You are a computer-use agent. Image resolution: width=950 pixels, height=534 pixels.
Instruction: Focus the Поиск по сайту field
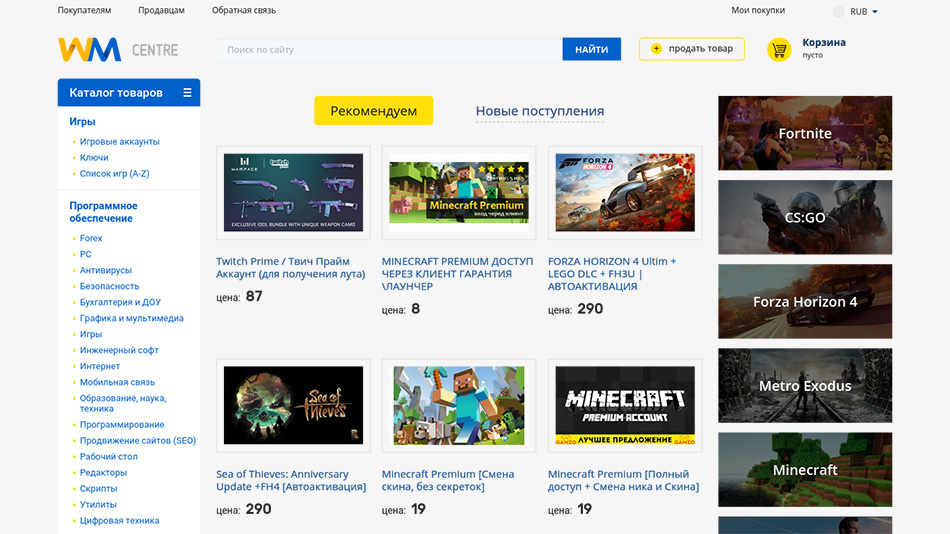pos(389,49)
